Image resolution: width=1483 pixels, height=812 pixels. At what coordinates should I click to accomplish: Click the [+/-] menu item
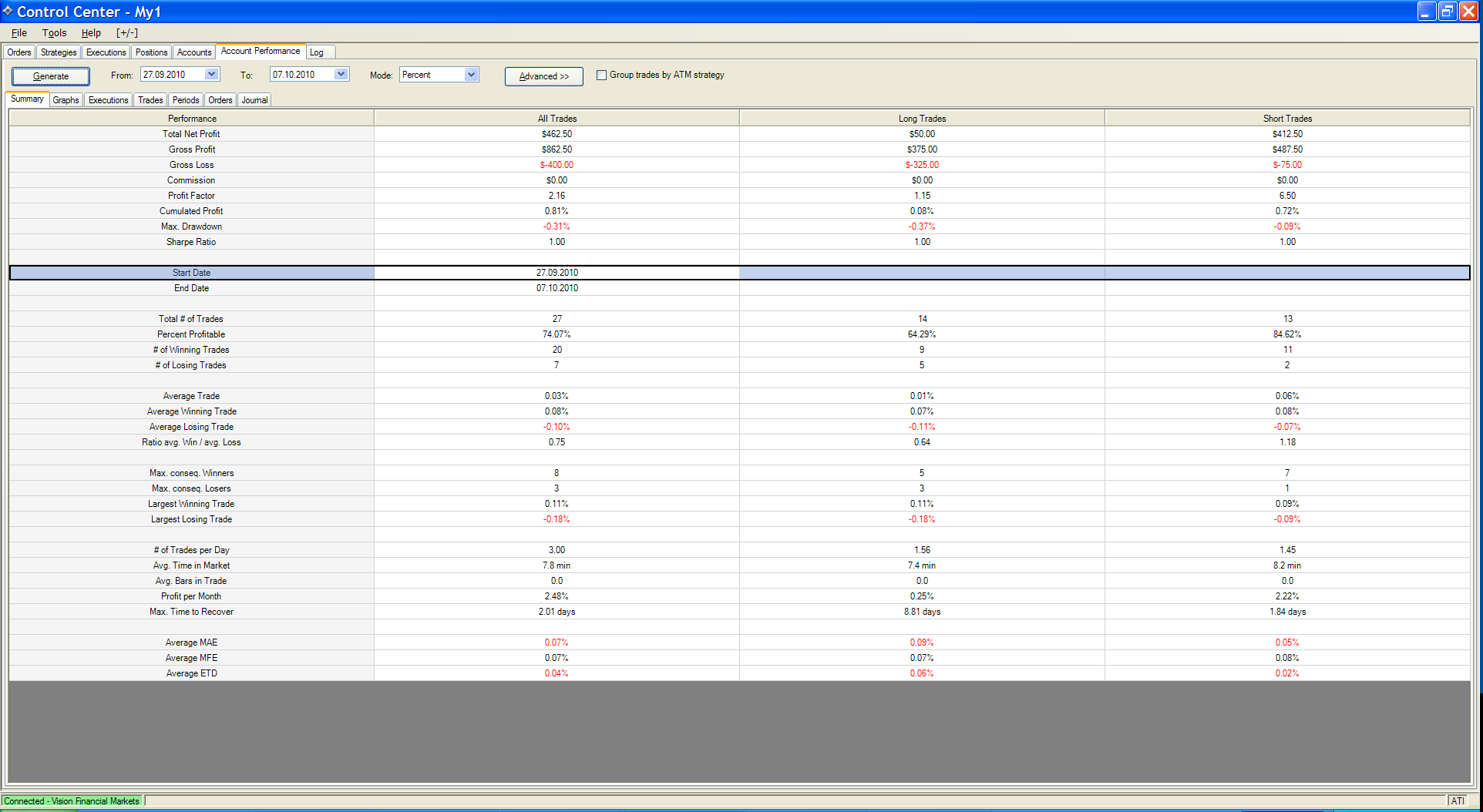click(x=127, y=33)
